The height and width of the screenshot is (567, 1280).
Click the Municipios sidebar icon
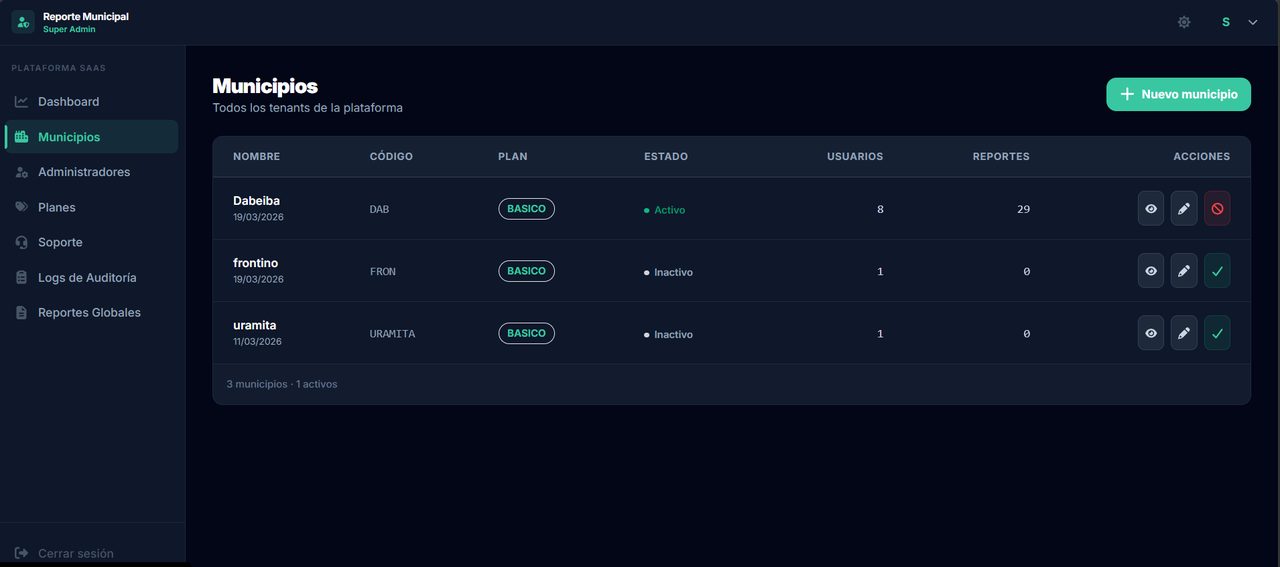[21, 137]
